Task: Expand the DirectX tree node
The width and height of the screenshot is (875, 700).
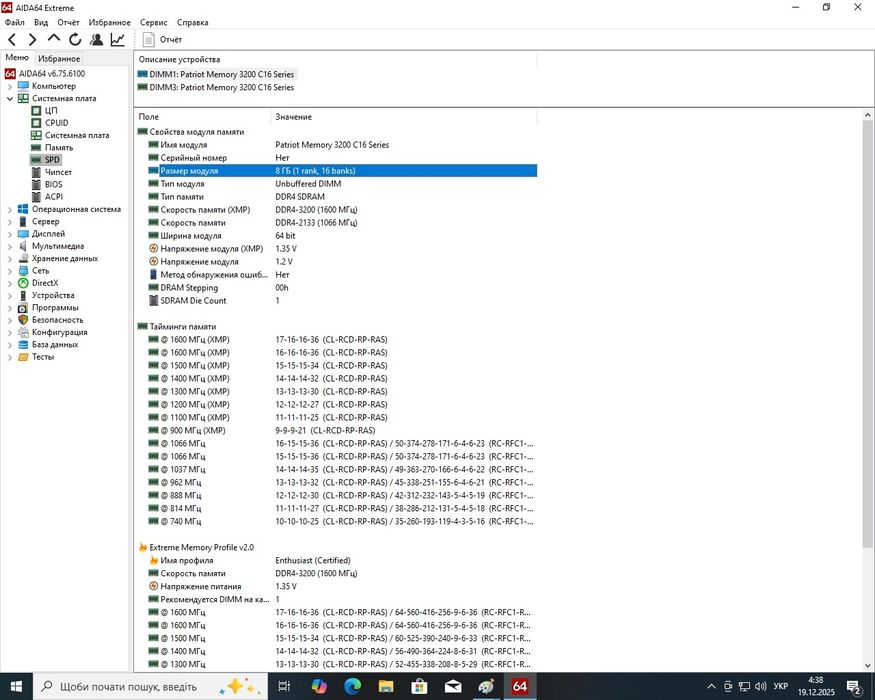Action: [9, 284]
